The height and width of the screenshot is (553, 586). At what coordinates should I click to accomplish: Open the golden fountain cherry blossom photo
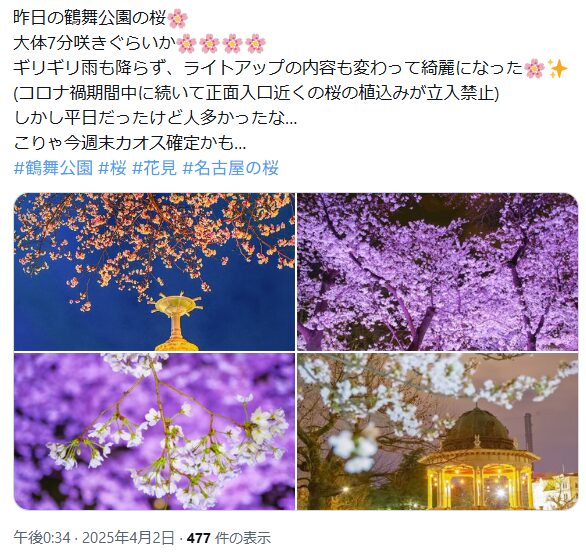154,272
